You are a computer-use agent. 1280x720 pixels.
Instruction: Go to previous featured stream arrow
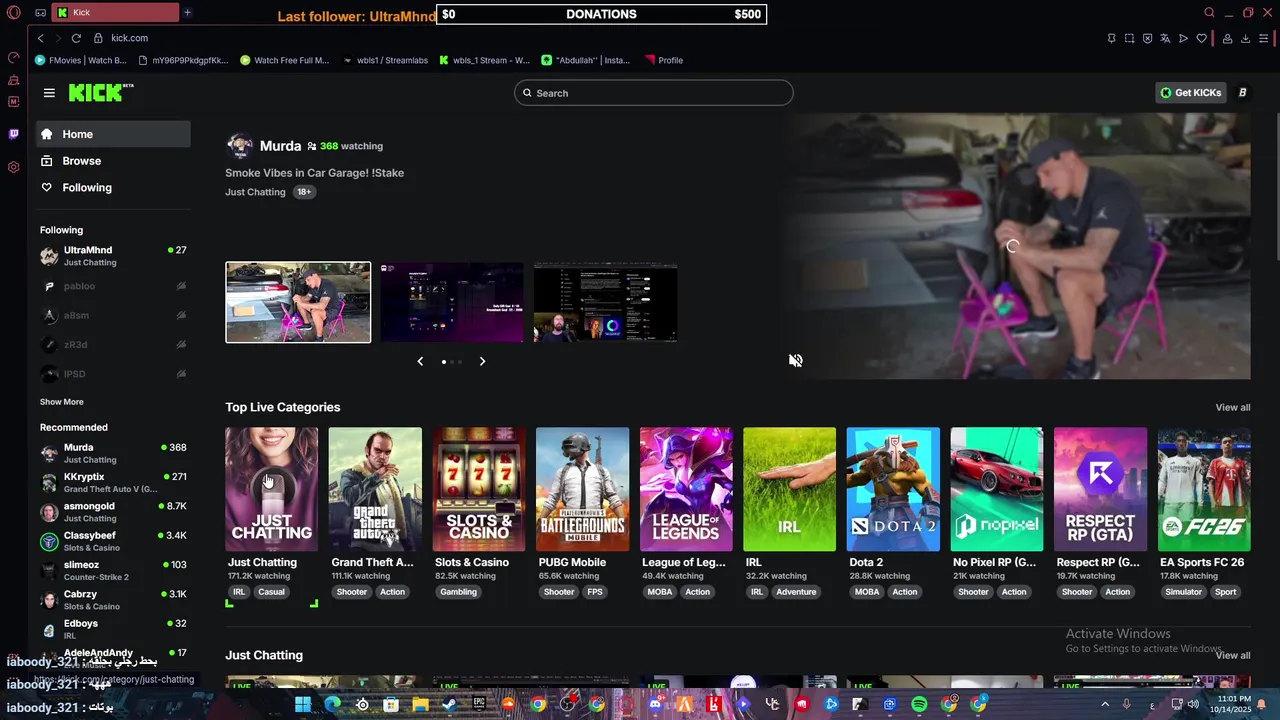420,361
